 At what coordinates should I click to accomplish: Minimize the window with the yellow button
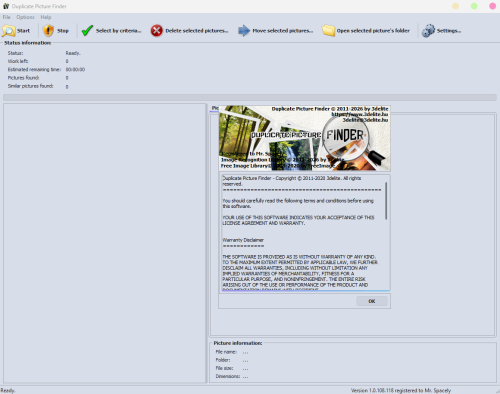(x=456, y=6)
